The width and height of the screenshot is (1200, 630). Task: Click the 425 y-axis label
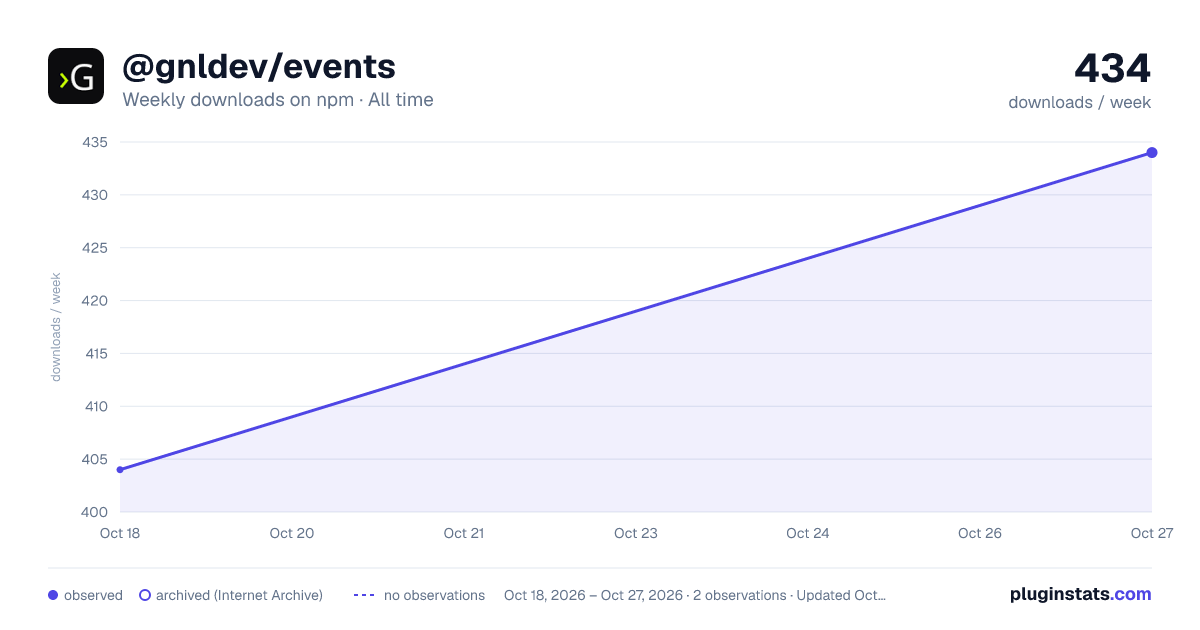point(95,248)
